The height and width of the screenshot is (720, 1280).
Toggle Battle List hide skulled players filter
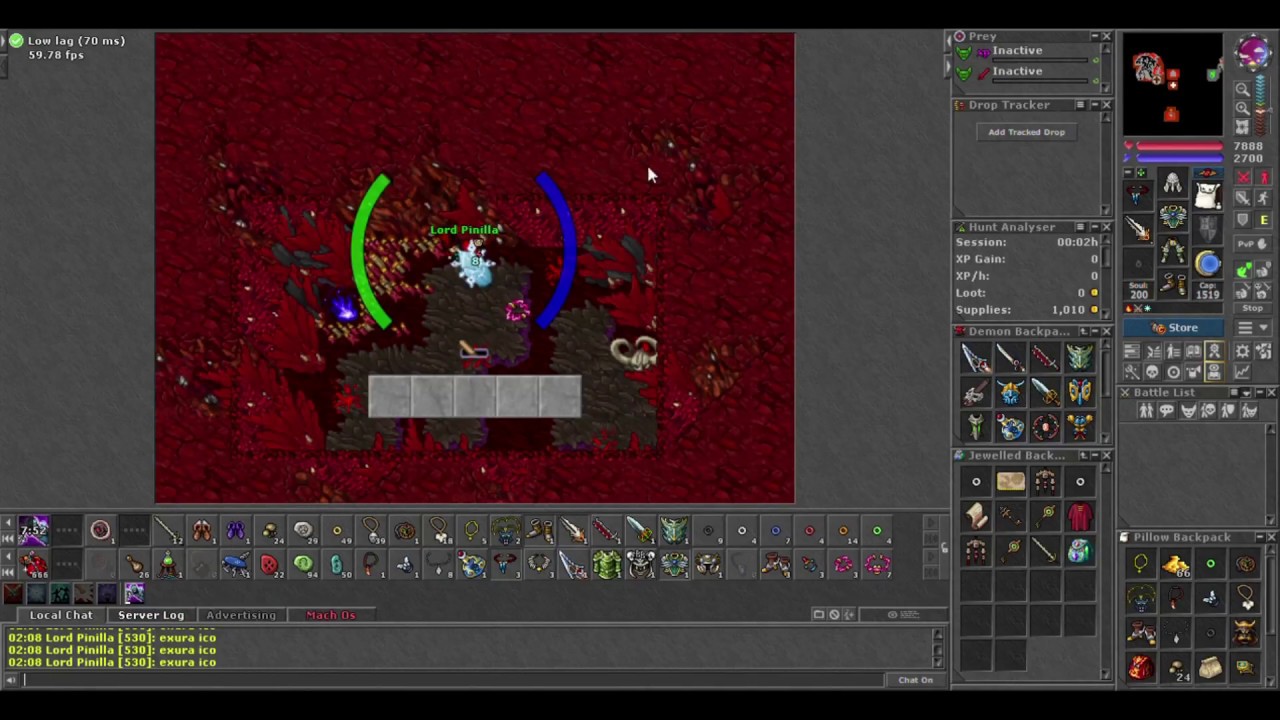point(1208,410)
